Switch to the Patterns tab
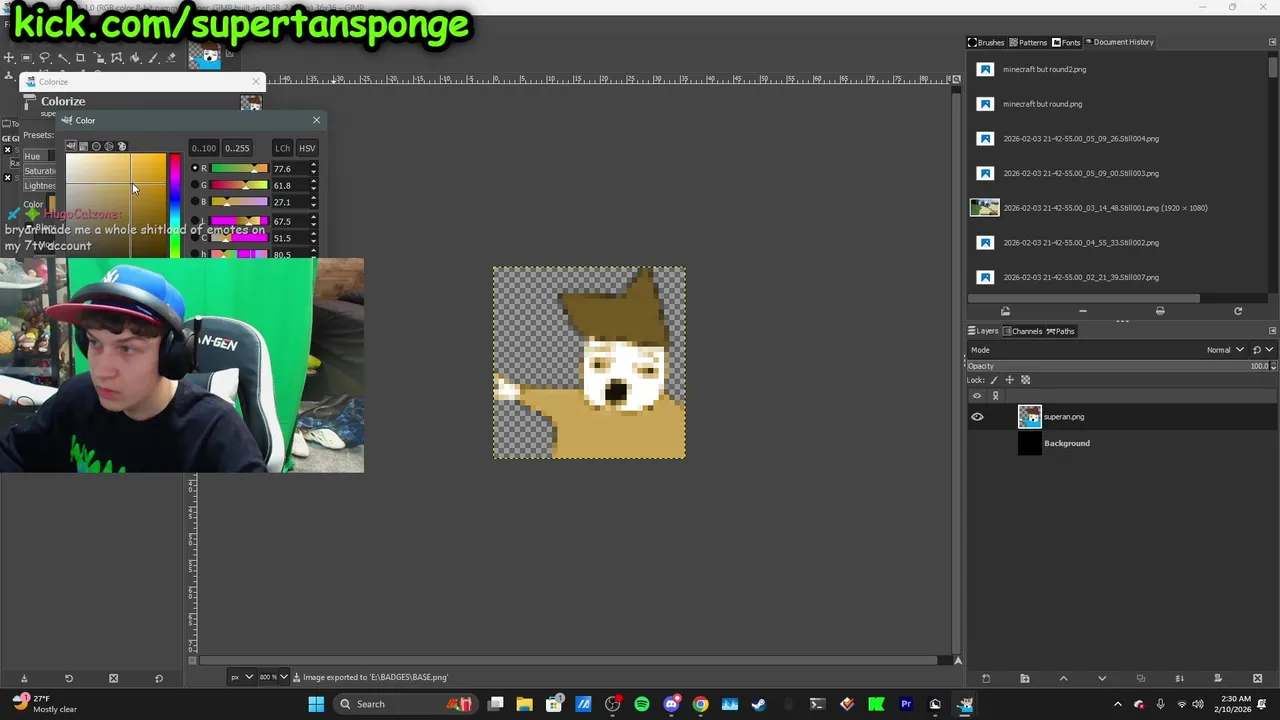The image size is (1280, 720). pos(1028,42)
